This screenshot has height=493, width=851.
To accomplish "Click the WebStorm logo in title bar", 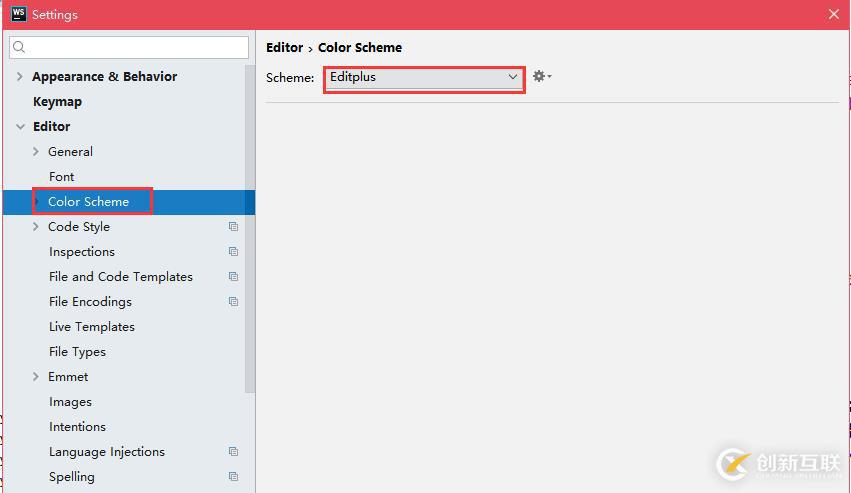I will (18, 14).
